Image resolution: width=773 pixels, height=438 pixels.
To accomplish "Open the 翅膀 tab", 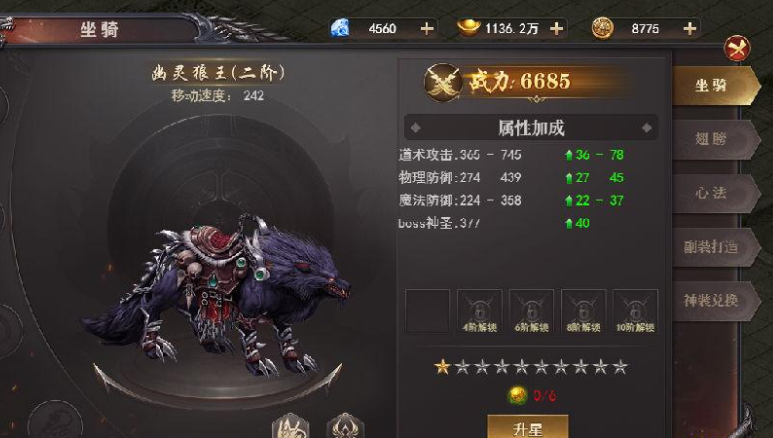I will [711, 140].
